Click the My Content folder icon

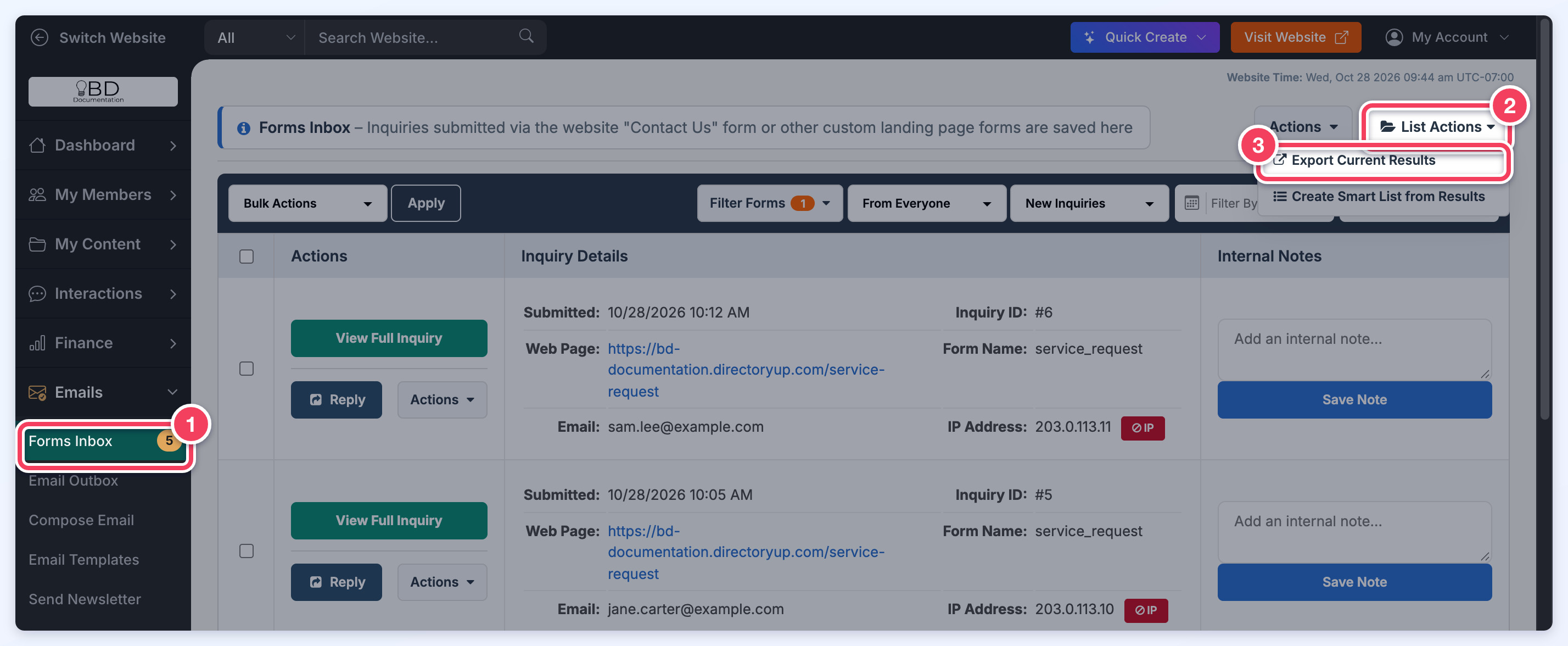click(x=37, y=244)
